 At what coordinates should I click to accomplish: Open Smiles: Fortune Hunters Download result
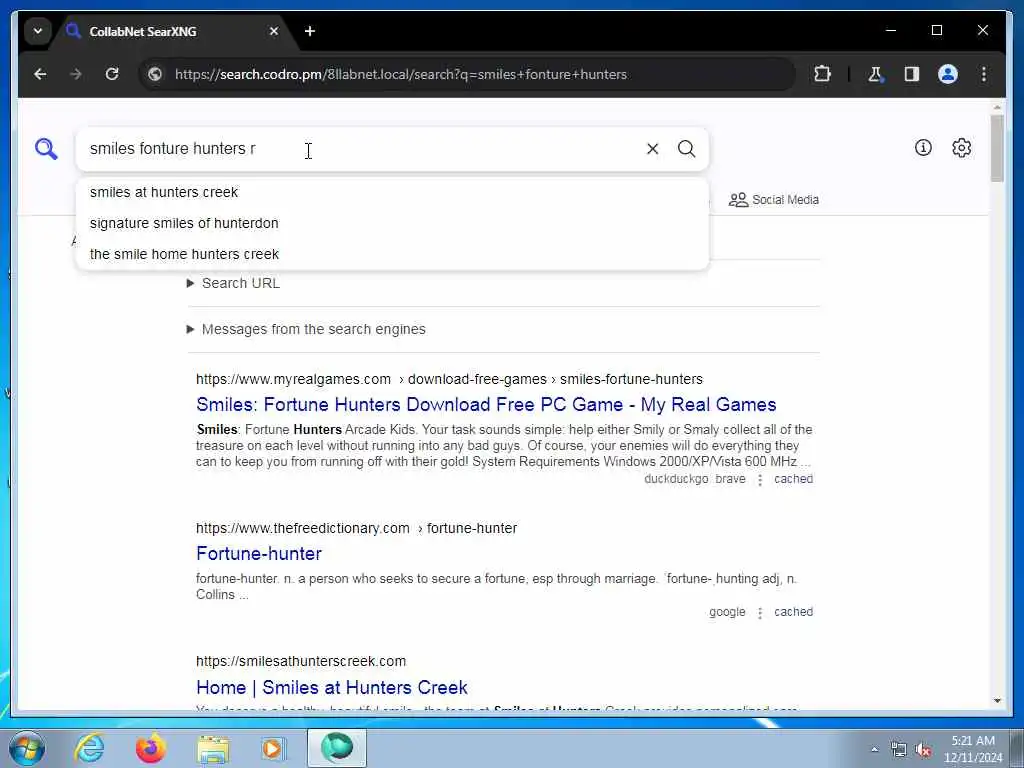(486, 404)
